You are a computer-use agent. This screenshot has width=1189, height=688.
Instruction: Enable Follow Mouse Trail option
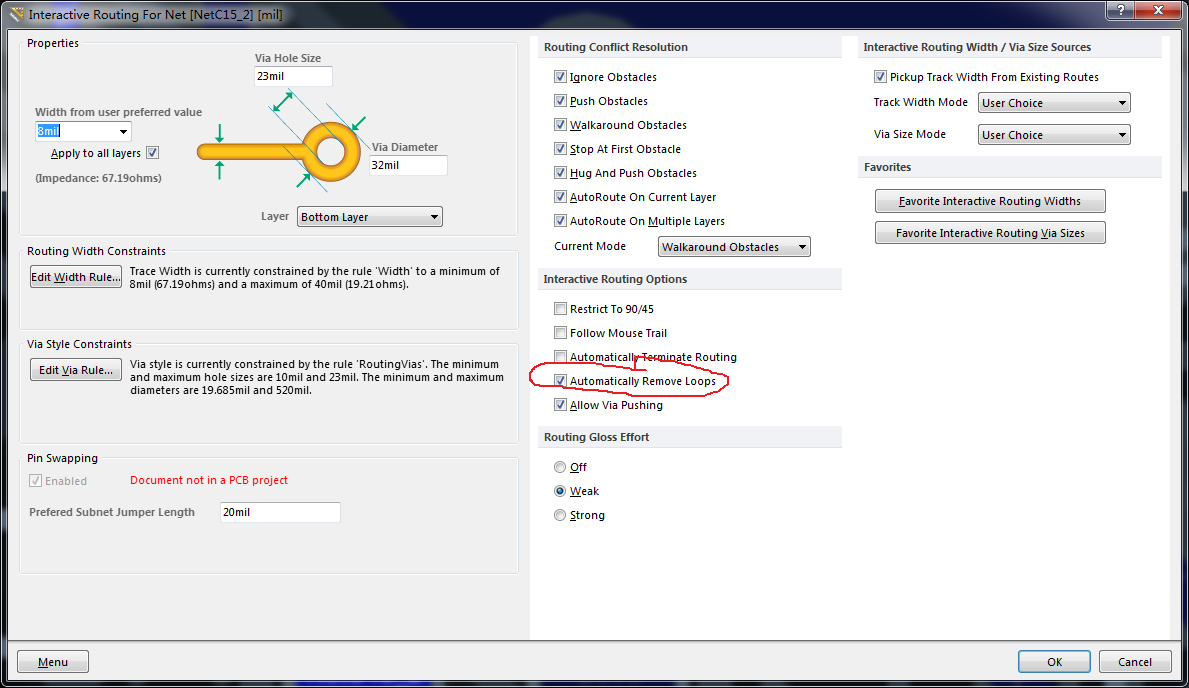pos(560,332)
